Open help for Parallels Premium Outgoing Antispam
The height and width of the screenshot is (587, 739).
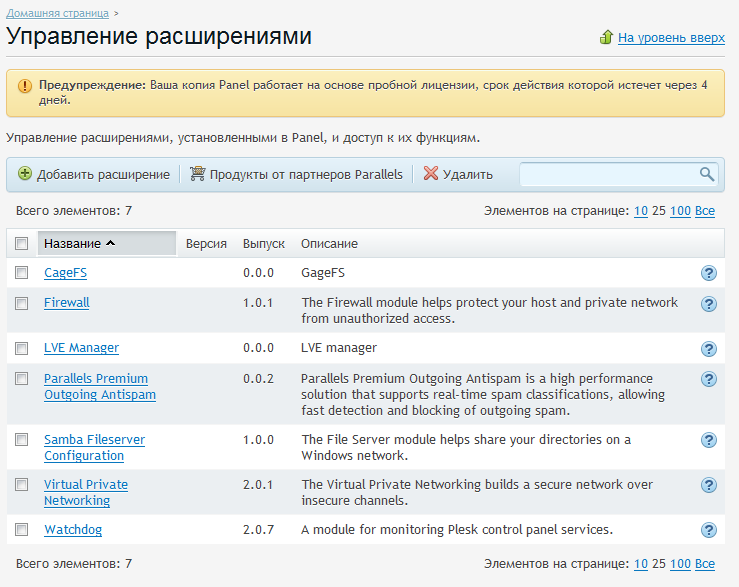pos(708,379)
